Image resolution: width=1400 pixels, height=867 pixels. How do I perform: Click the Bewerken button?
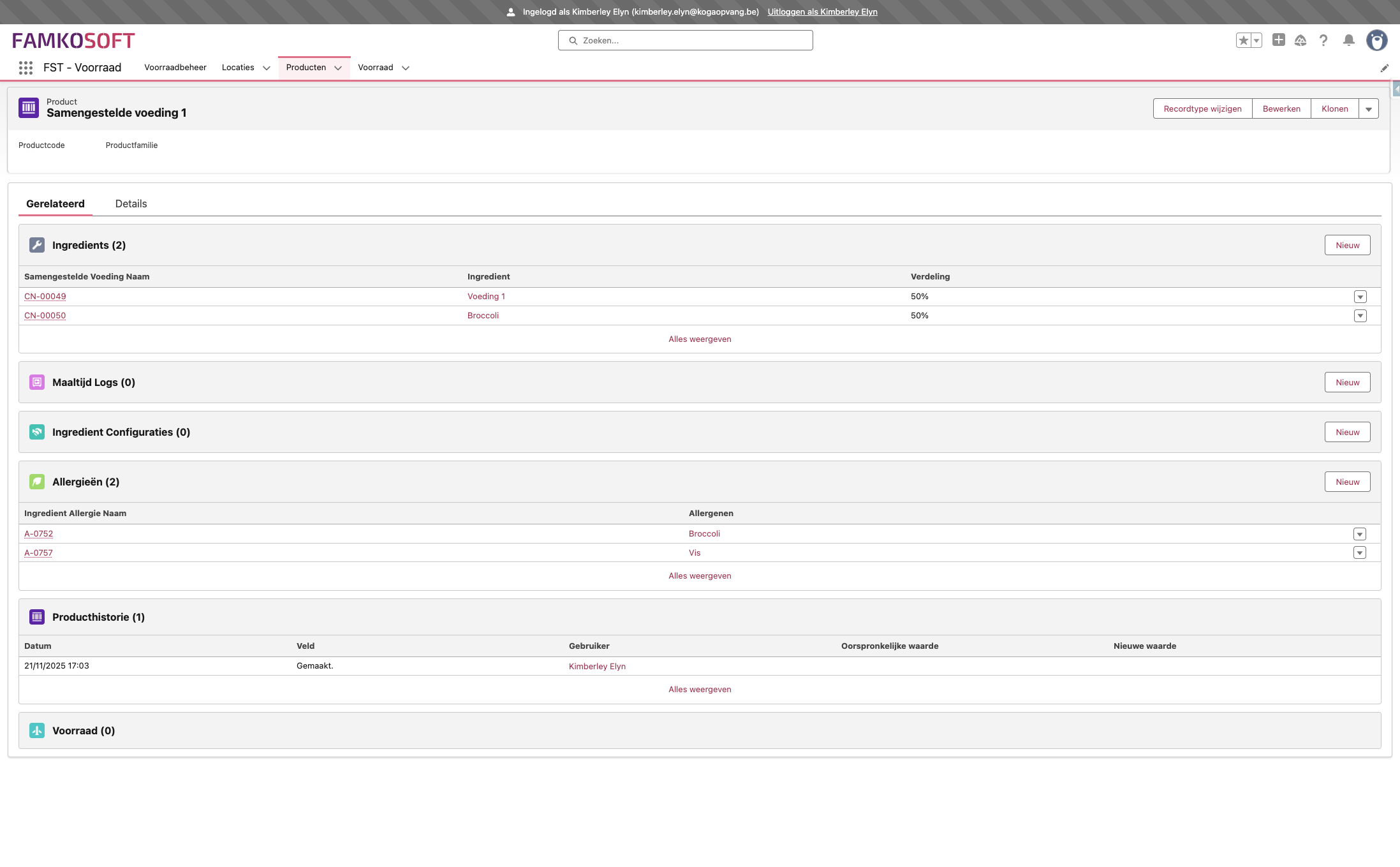[x=1281, y=109]
